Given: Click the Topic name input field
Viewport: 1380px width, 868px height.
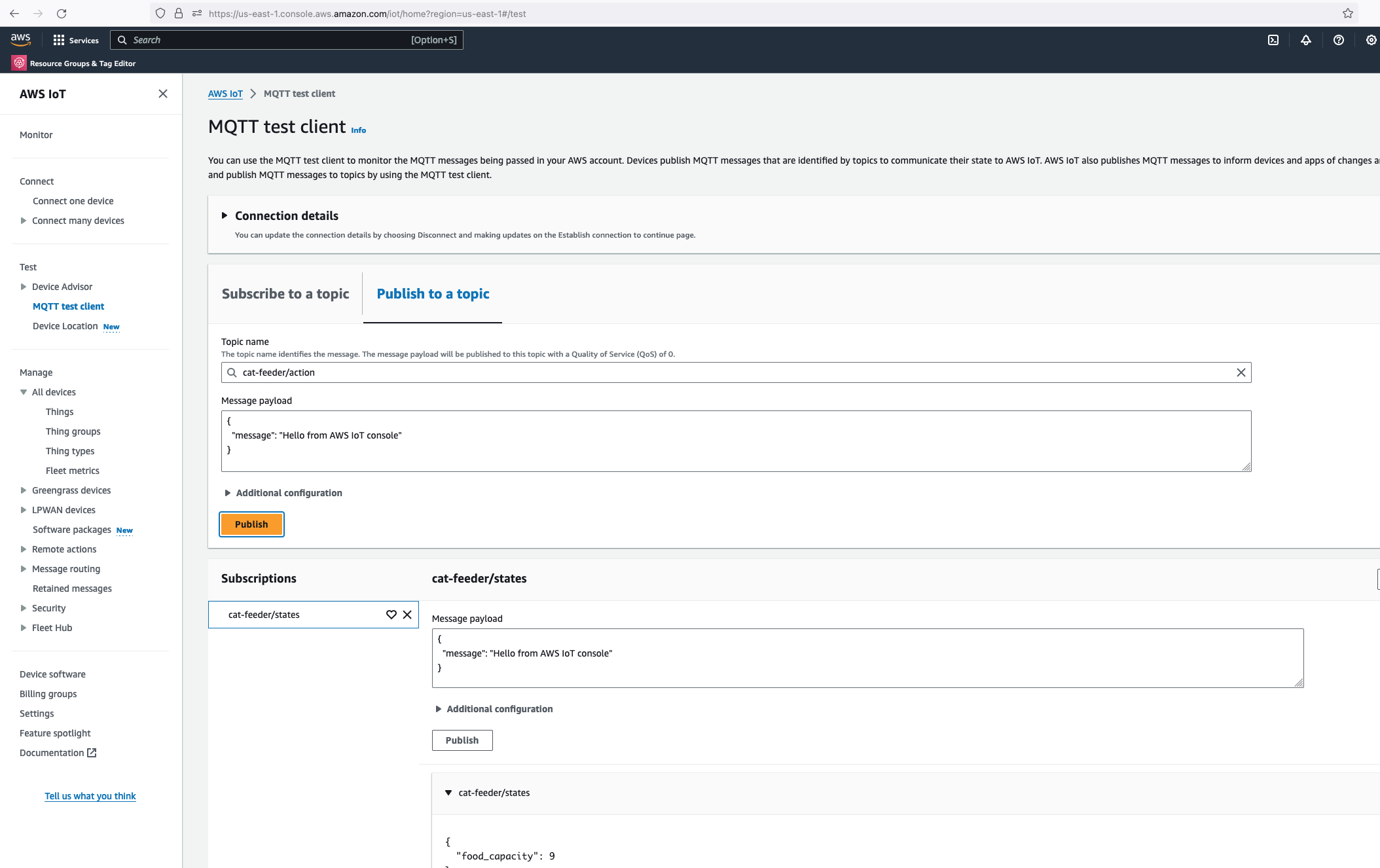Looking at the screenshot, I should pos(736,372).
